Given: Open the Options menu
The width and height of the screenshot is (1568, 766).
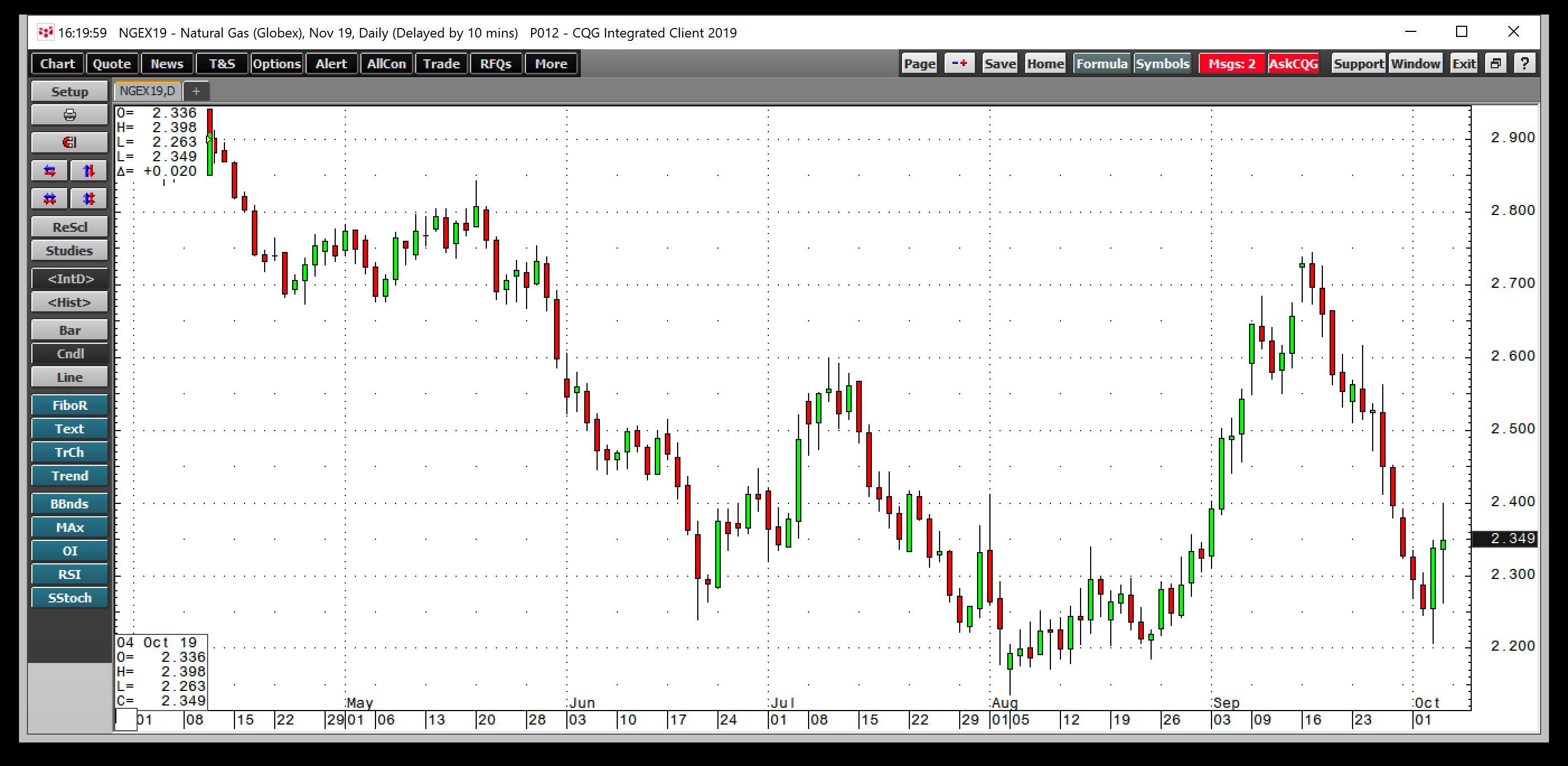Looking at the screenshot, I should (x=277, y=63).
